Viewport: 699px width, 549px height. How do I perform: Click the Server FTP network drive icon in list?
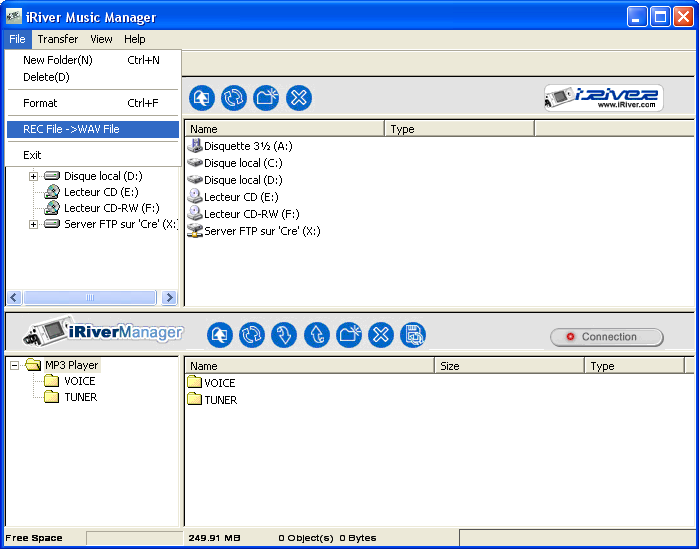tap(195, 230)
